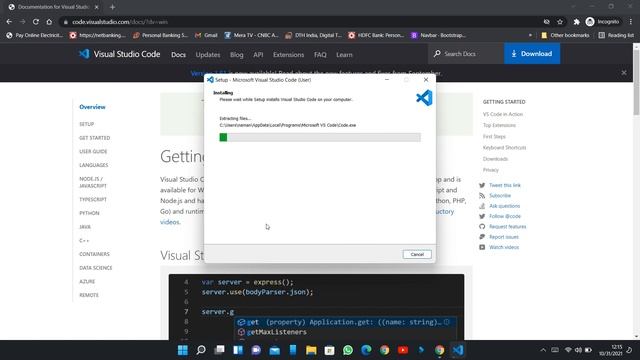
Task: Open Microsoft Store from the taskbar
Action: pyautogui.click(x=329, y=350)
